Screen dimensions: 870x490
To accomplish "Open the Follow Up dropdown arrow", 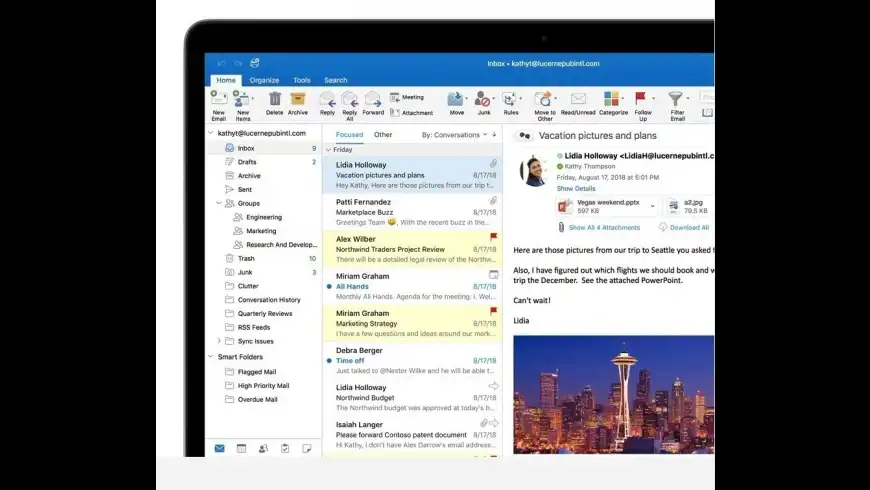I will point(654,98).
